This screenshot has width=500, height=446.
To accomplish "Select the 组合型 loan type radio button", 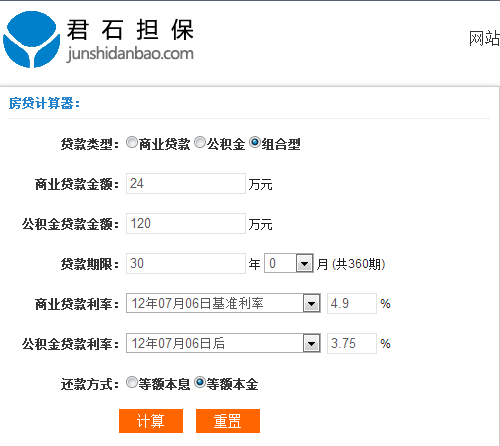I will 255,142.
